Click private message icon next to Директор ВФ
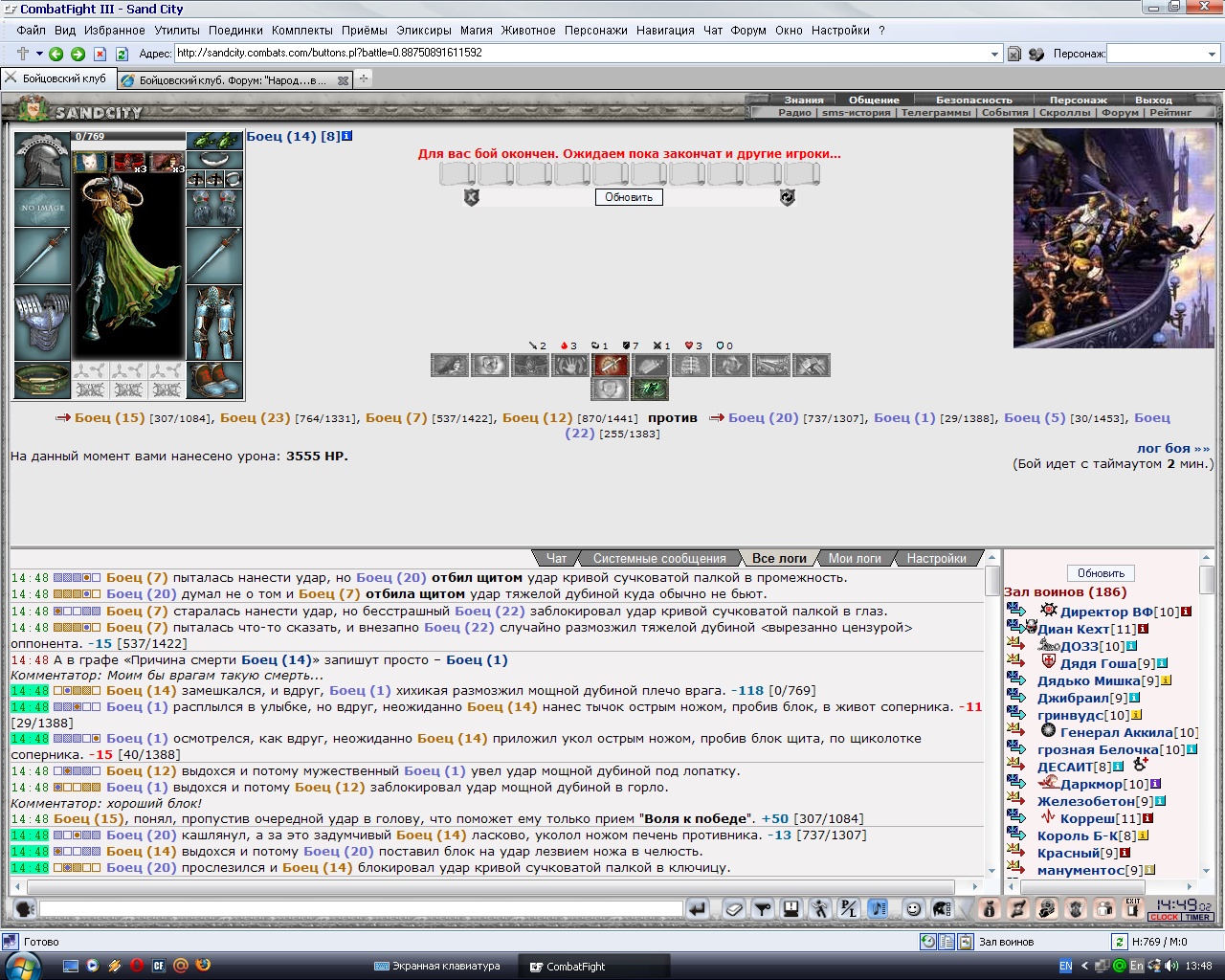 pos(1015,611)
